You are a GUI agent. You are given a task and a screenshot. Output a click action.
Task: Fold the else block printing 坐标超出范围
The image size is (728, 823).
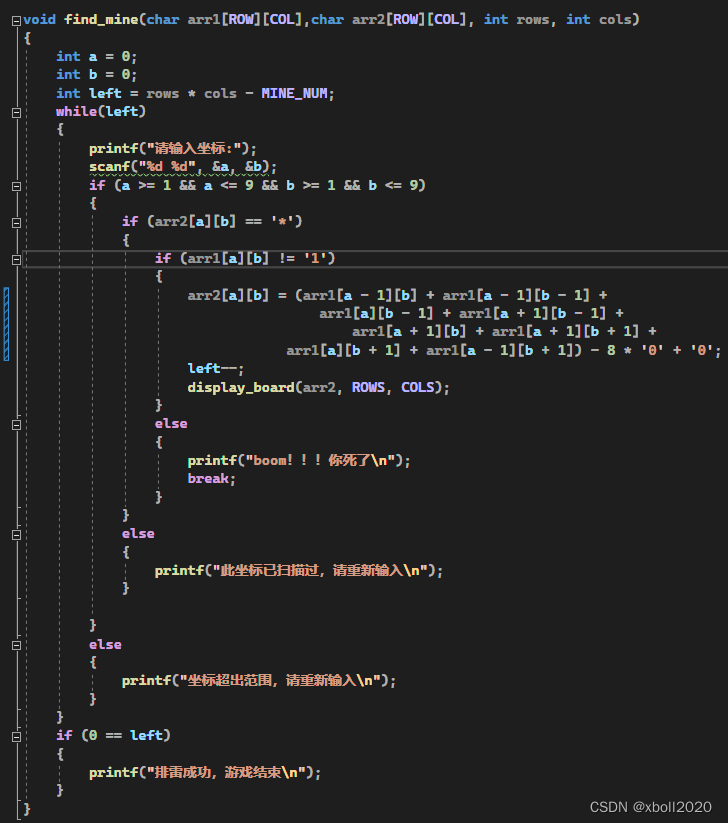[x=16, y=645]
